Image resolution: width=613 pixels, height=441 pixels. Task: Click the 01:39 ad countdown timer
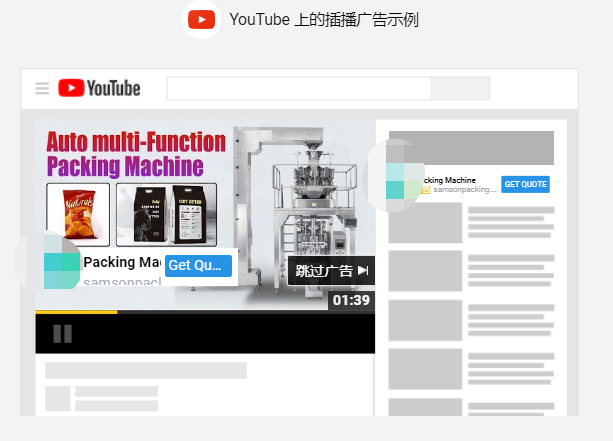tap(351, 300)
